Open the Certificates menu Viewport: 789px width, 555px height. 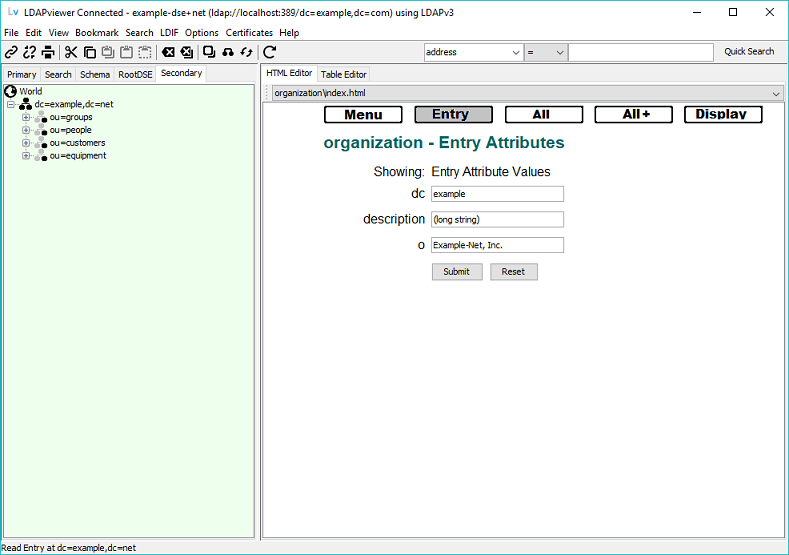[x=249, y=33]
